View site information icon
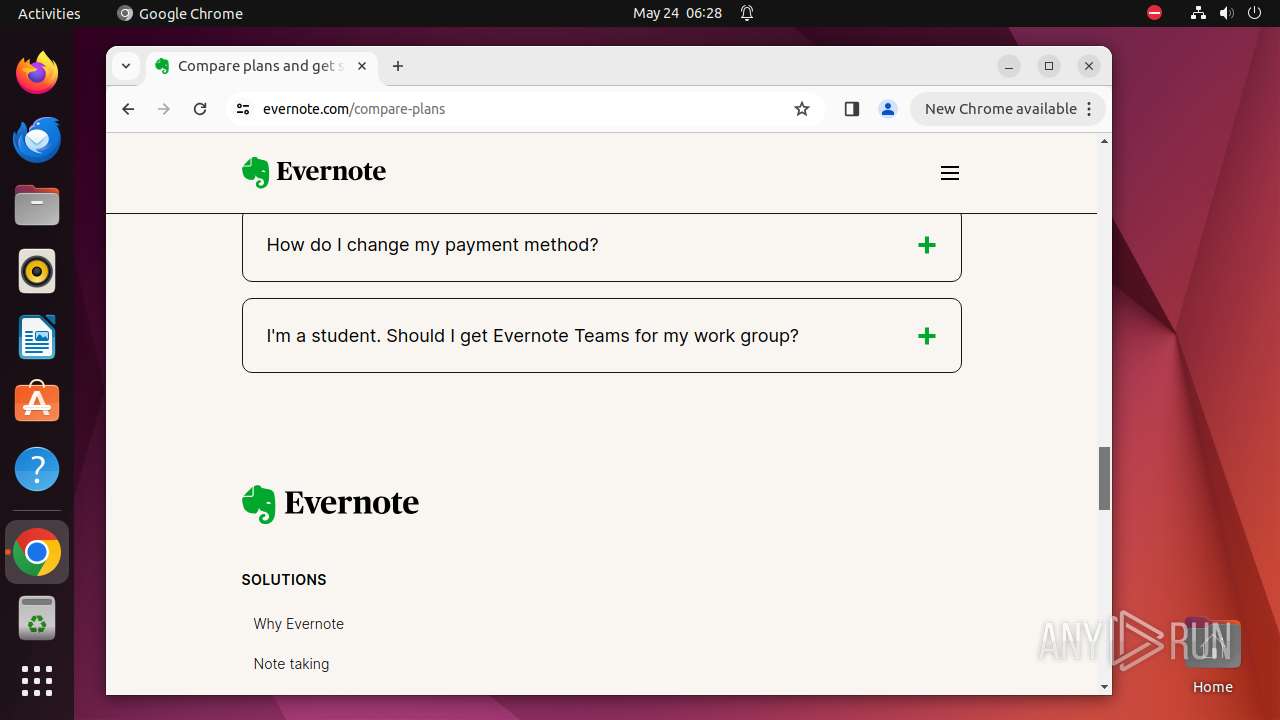Viewport: 1280px width, 720px height. [x=243, y=109]
